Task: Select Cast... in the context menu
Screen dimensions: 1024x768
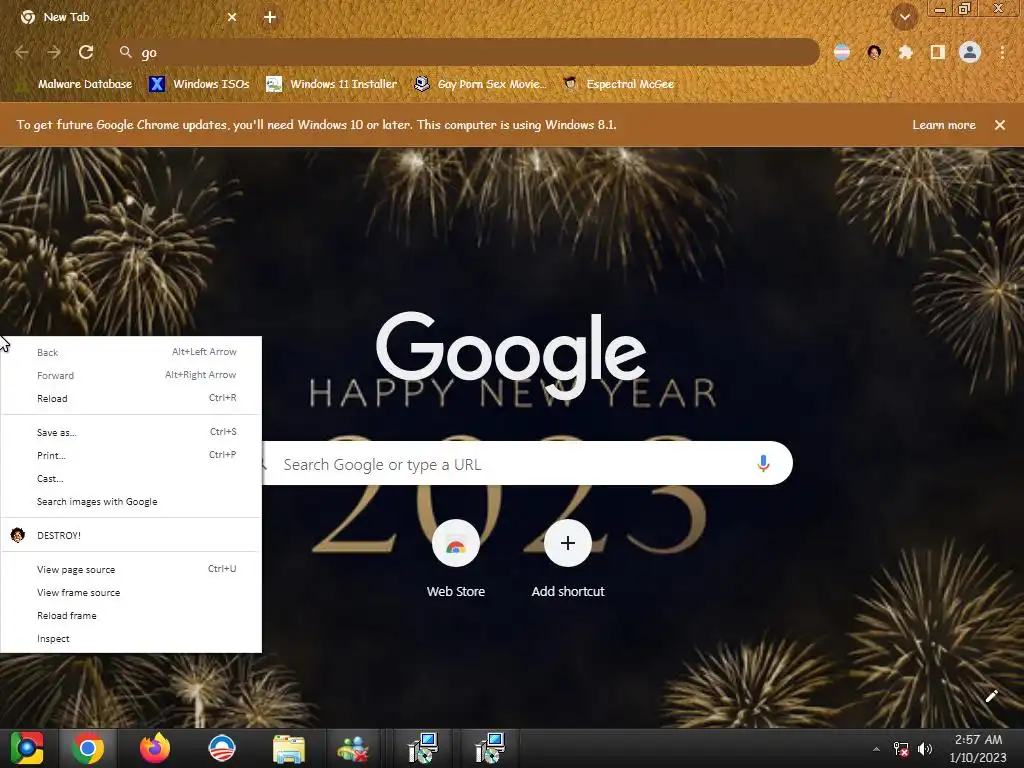Action: coord(131,479)
